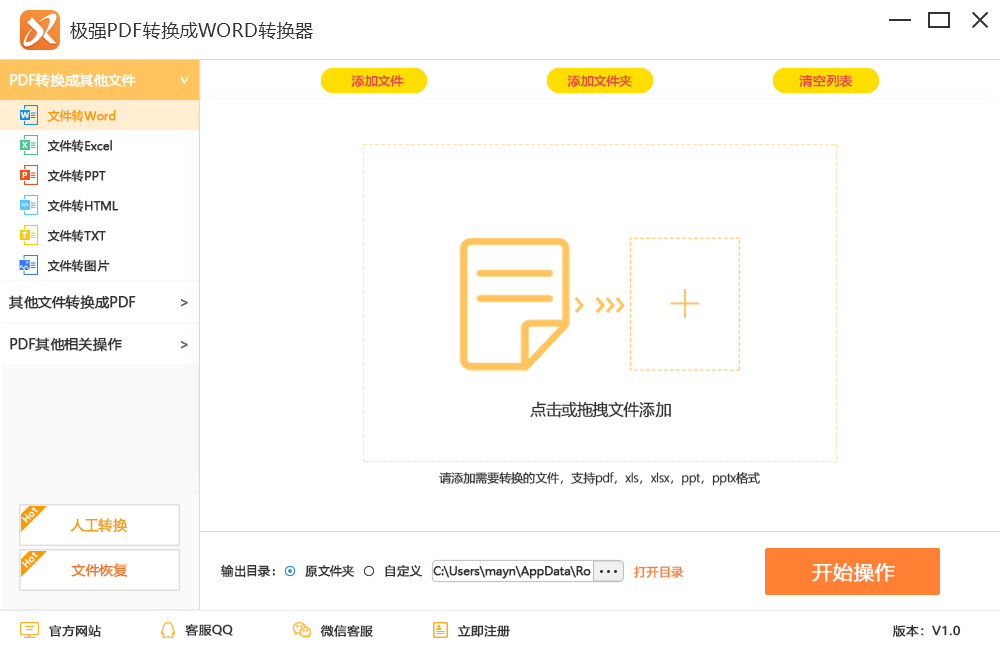Viewport: 1000px width, 650px height.
Task: Open 微信客服 customer service
Action: [x=334, y=630]
